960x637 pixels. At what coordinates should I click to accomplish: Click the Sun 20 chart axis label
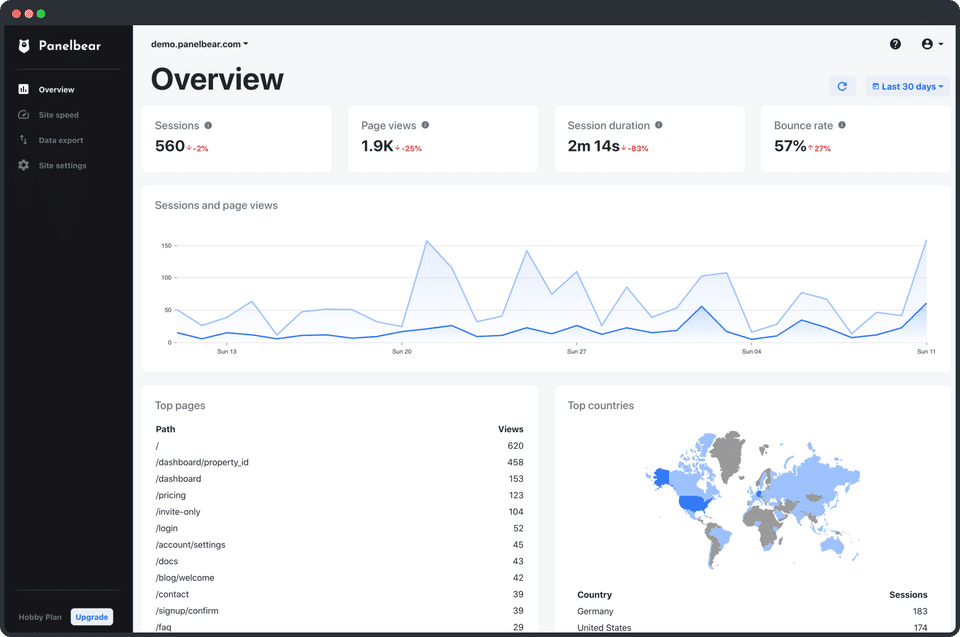click(x=402, y=352)
